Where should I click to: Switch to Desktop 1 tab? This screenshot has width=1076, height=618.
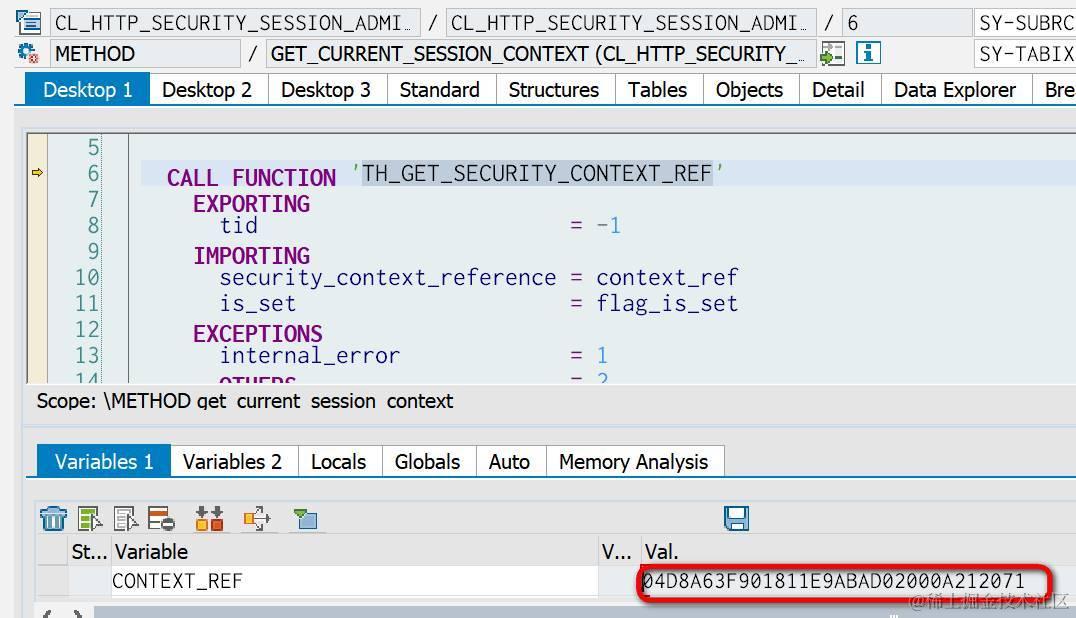click(x=87, y=90)
